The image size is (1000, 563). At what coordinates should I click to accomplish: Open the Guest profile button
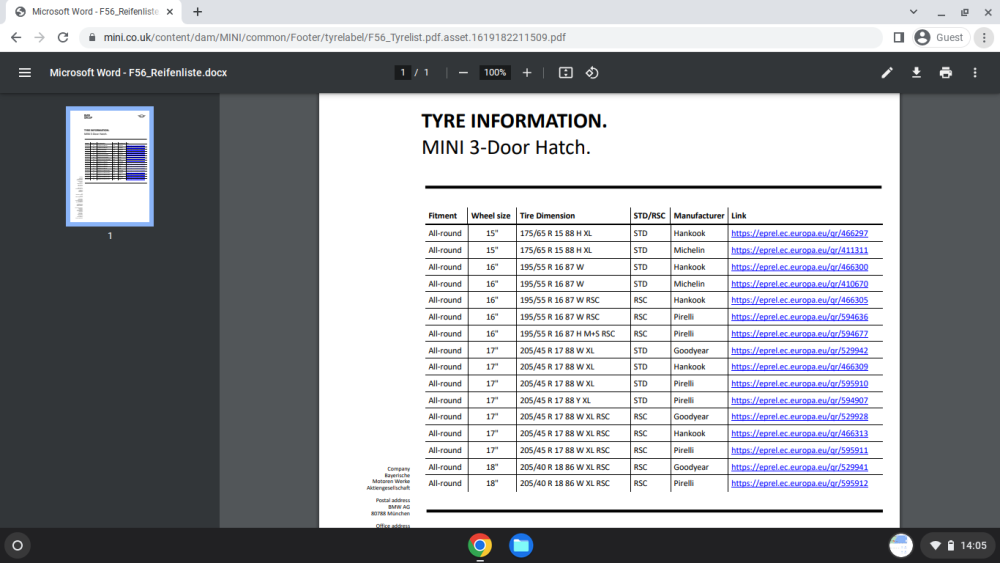tap(939, 38)
